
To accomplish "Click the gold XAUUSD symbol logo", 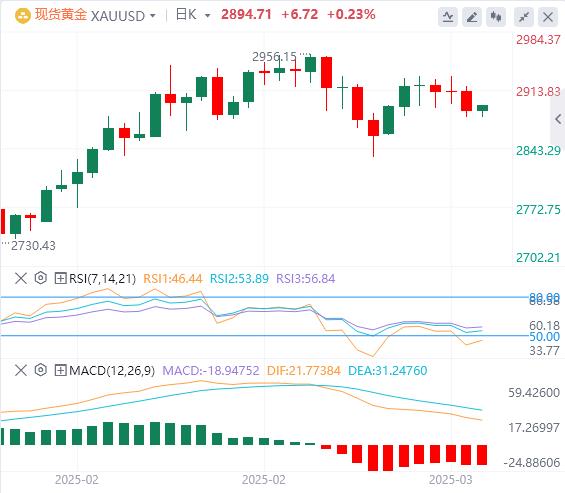I will 23,16.
